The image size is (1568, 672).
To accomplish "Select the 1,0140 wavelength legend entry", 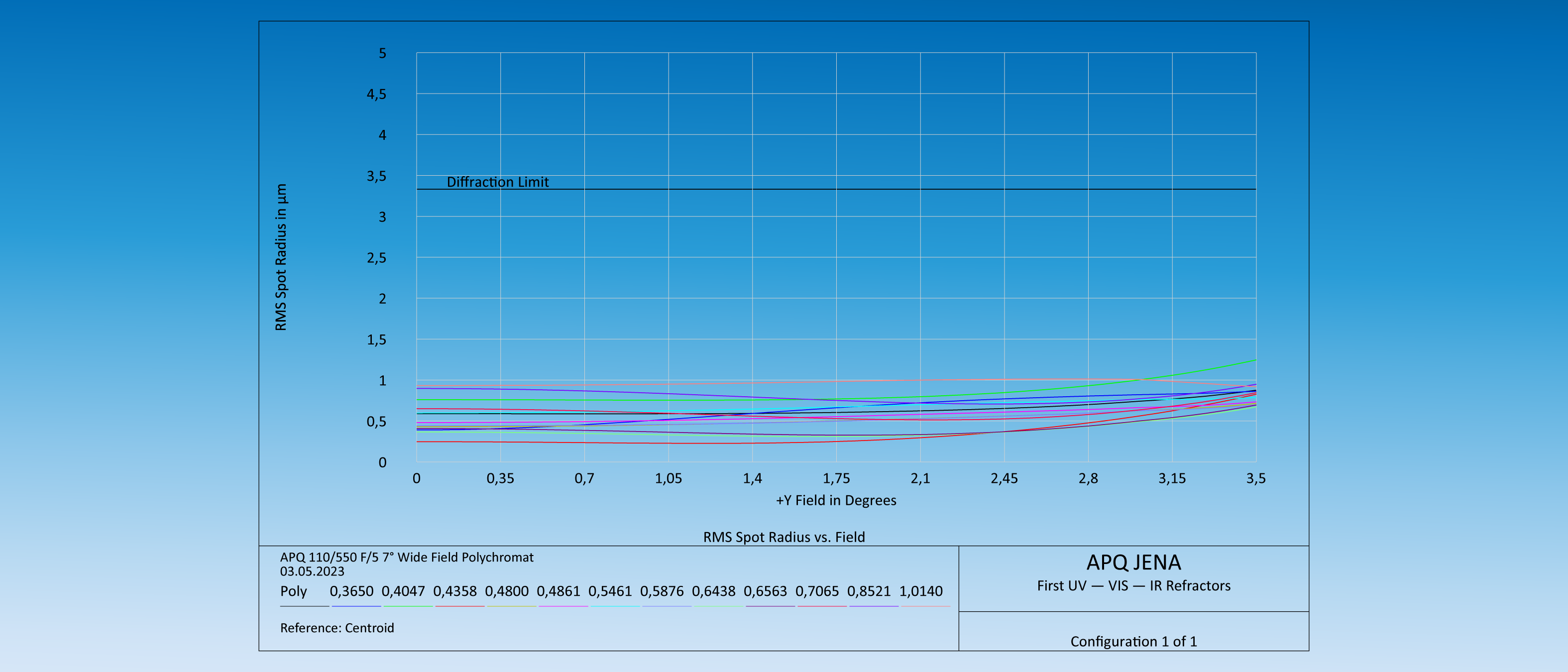I will point(920,591).
